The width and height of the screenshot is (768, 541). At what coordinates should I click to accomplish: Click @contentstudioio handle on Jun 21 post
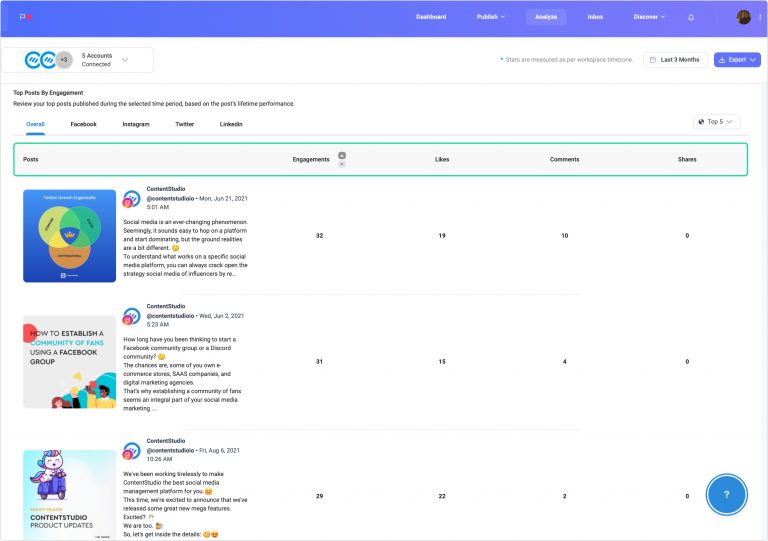click(x=170, y=199)
